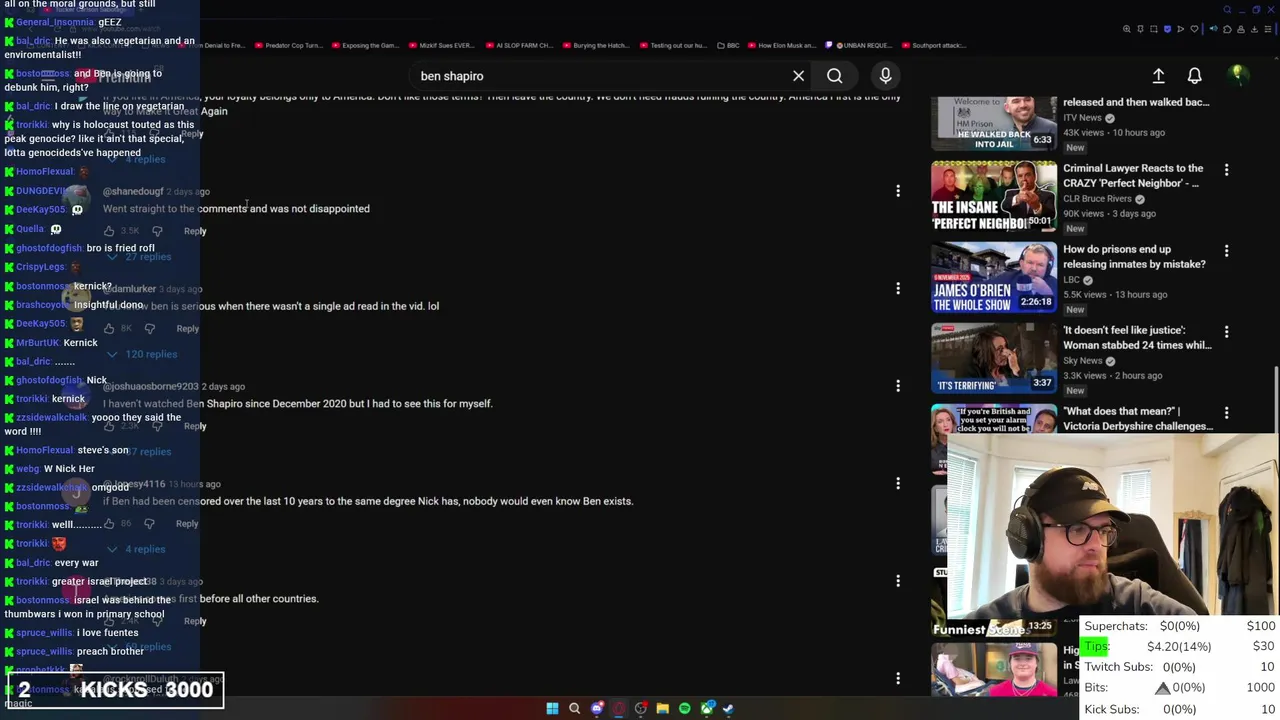
Task: Expand the 4 replies below 'censored' comment
Action: point(136,549)
